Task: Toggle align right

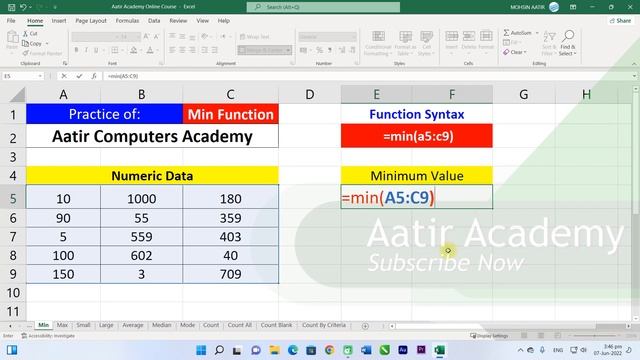Action: 192,50
